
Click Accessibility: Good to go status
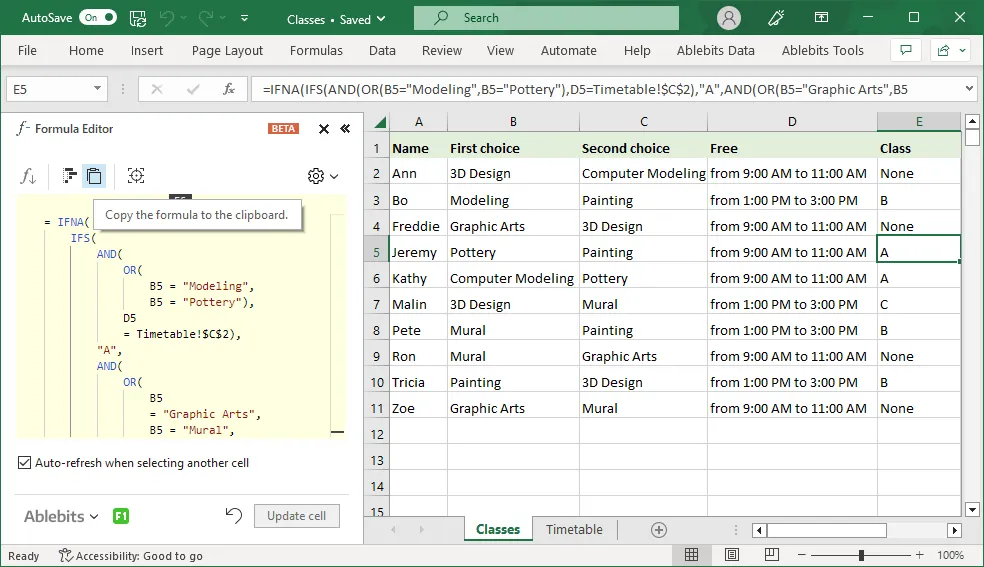pos(130,556)
